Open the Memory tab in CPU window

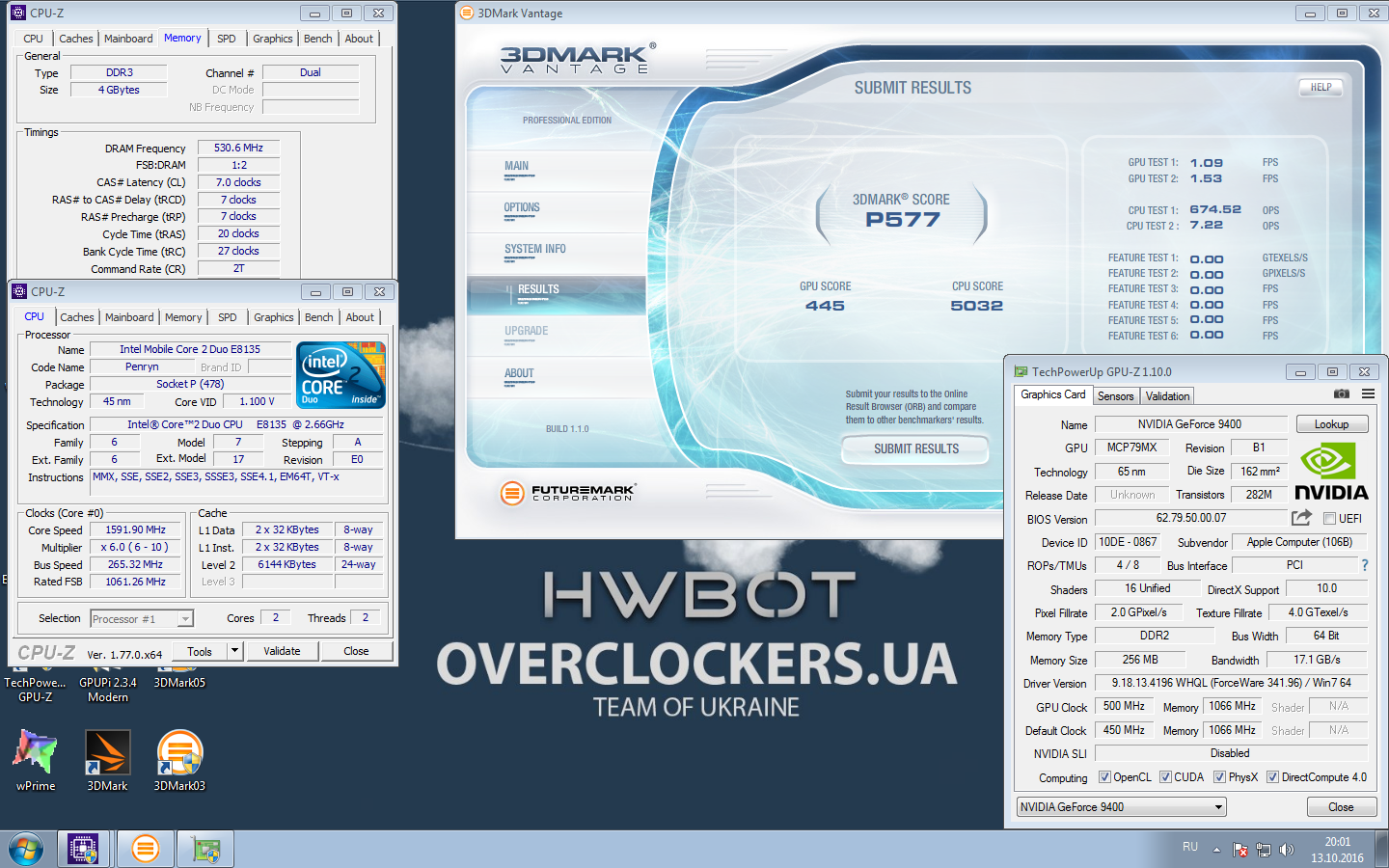coord(183,317)
